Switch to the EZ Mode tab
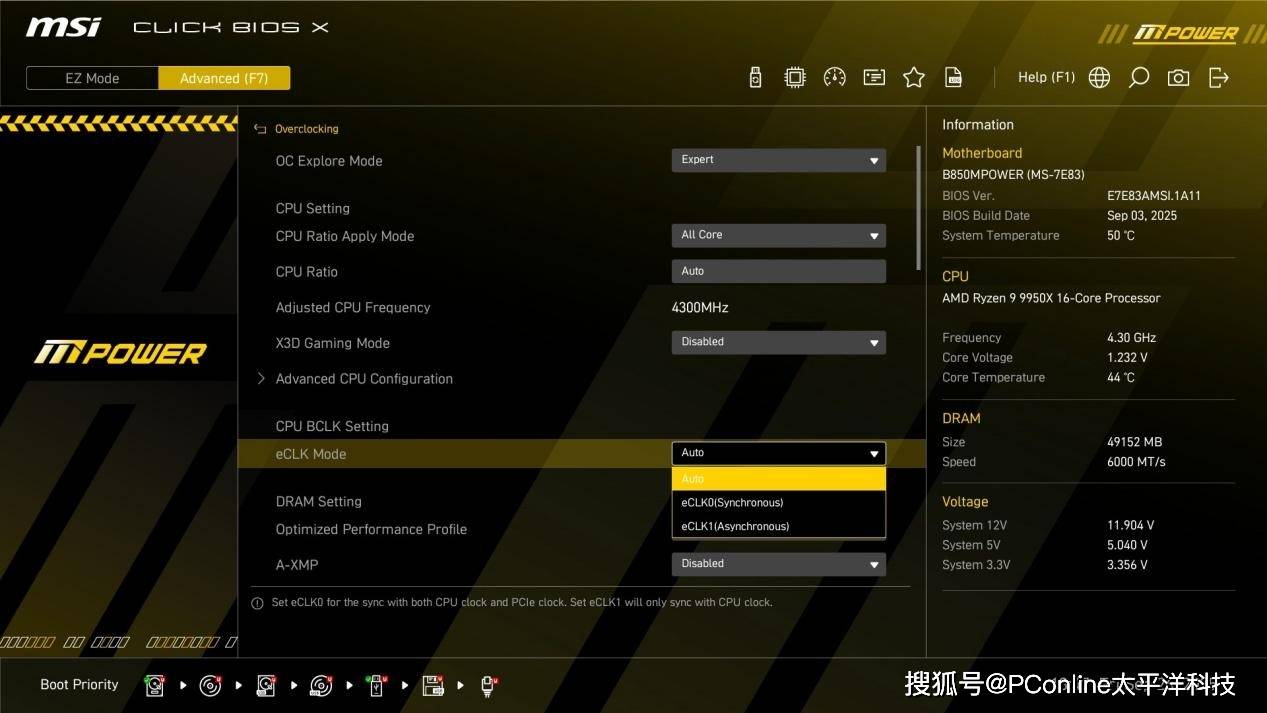The height and width of the screenshot is (713, 1267). 92,78
